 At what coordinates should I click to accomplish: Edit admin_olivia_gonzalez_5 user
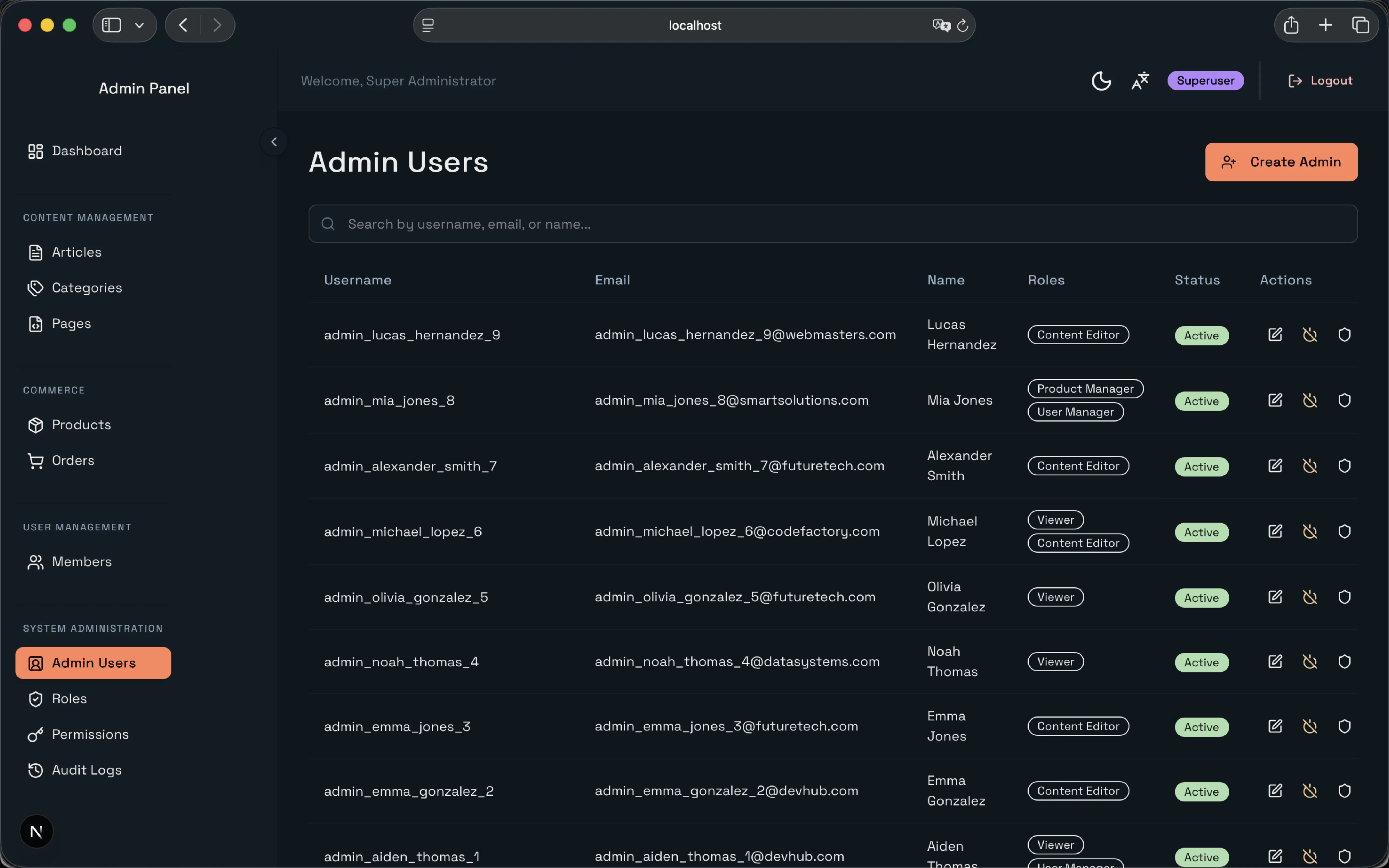pyautogui.click(x=1275, y=597)
